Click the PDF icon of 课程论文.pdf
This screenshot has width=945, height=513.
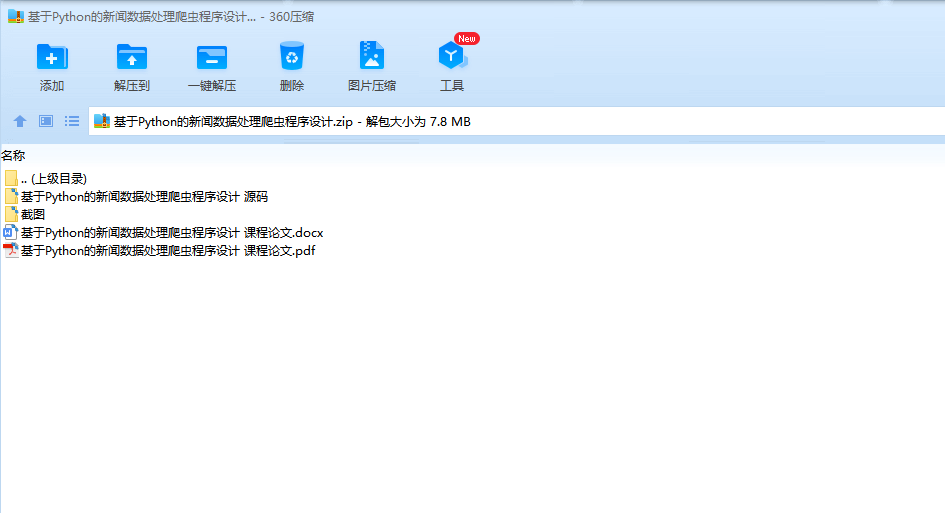click(x=10, y=251)
